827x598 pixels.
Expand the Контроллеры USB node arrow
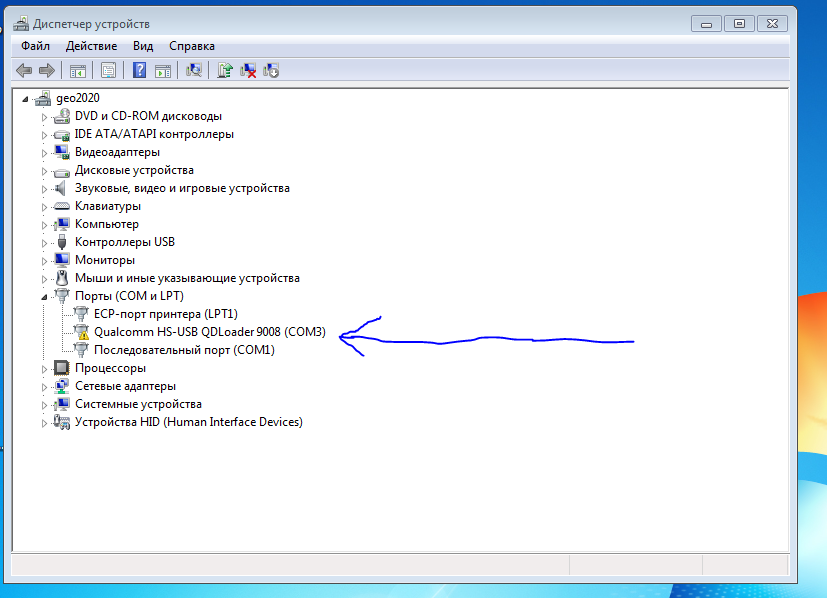44,243
